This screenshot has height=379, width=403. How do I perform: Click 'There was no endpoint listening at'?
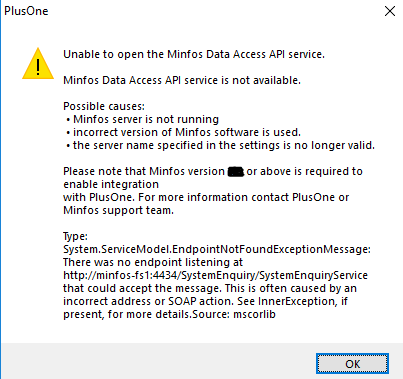click(153, 262)
